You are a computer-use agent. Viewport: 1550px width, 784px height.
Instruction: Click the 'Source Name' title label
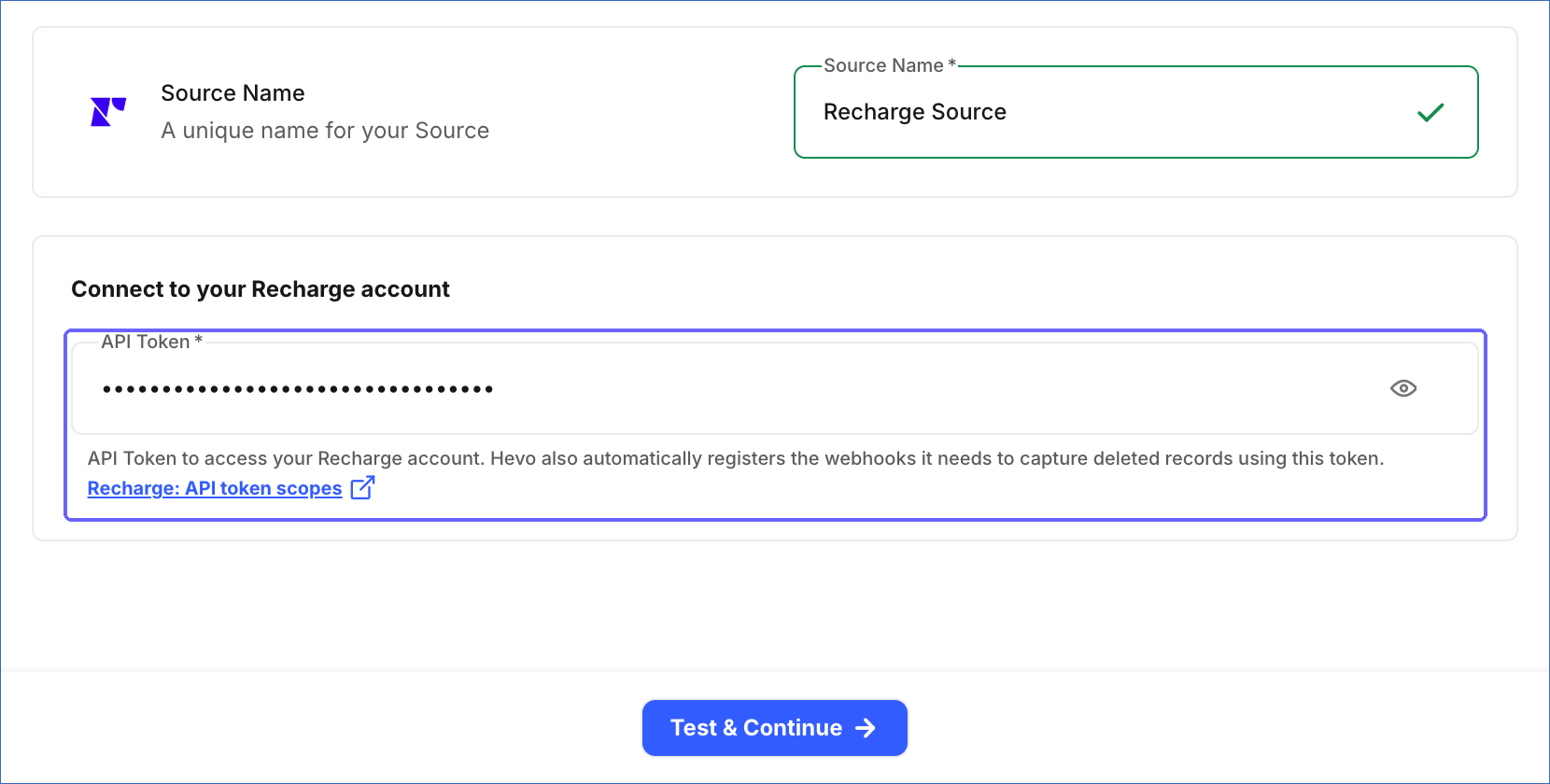click(x=232, y=93)
